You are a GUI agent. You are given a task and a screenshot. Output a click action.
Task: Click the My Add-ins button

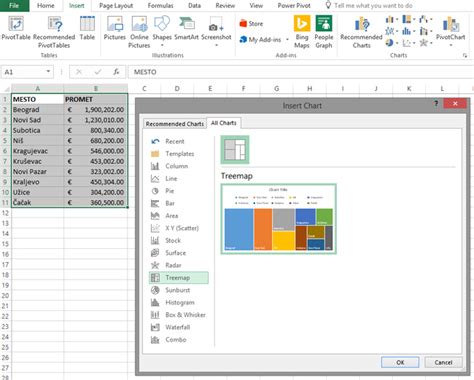pyautogui.click(x=261, y=40)
